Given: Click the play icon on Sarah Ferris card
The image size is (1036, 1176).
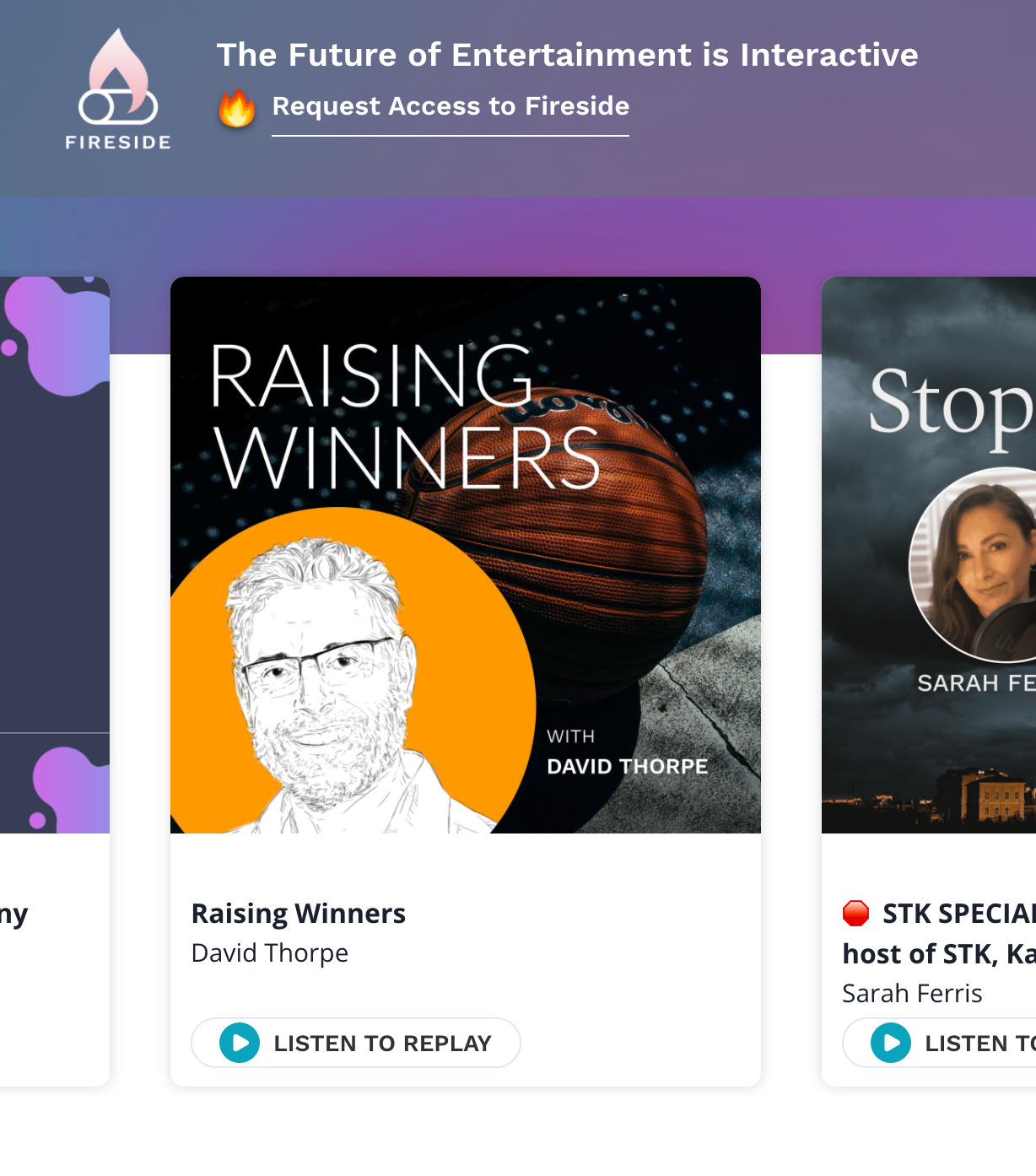Looking at the screenshot, I should tap(891, 1043).
